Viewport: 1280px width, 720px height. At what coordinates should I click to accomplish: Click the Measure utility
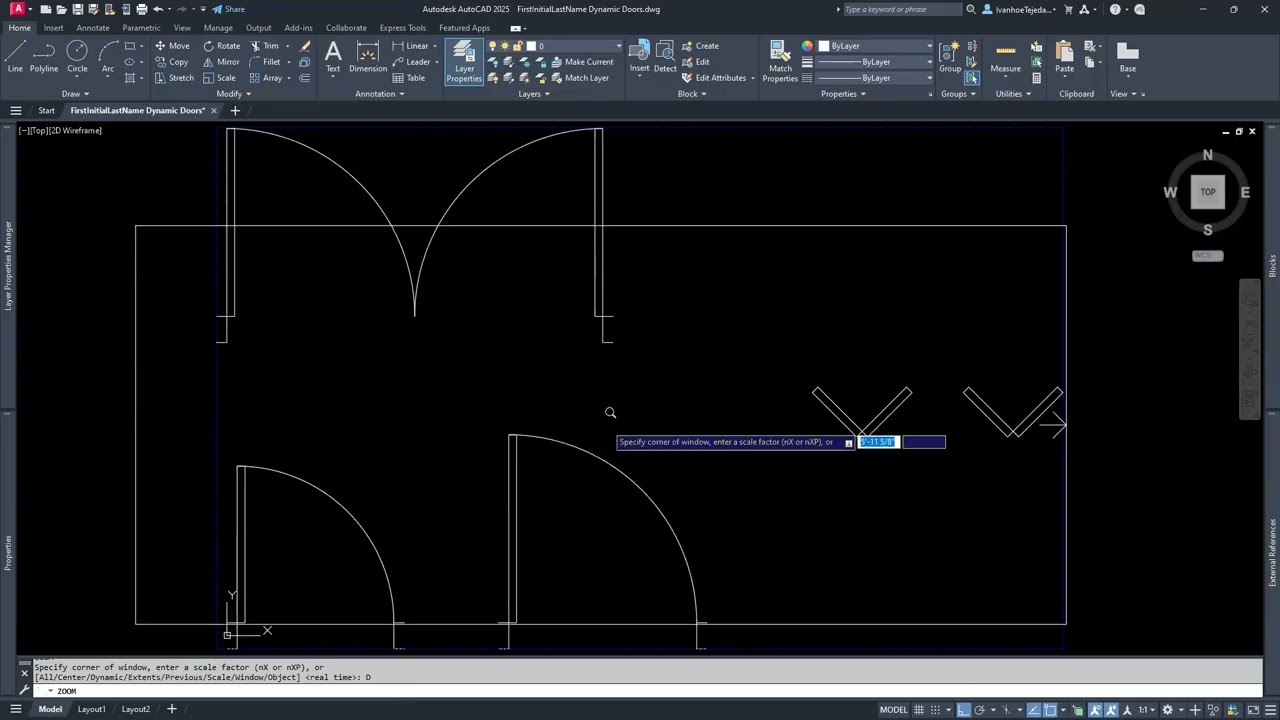pyautogui.click(x=1005, y=56)
